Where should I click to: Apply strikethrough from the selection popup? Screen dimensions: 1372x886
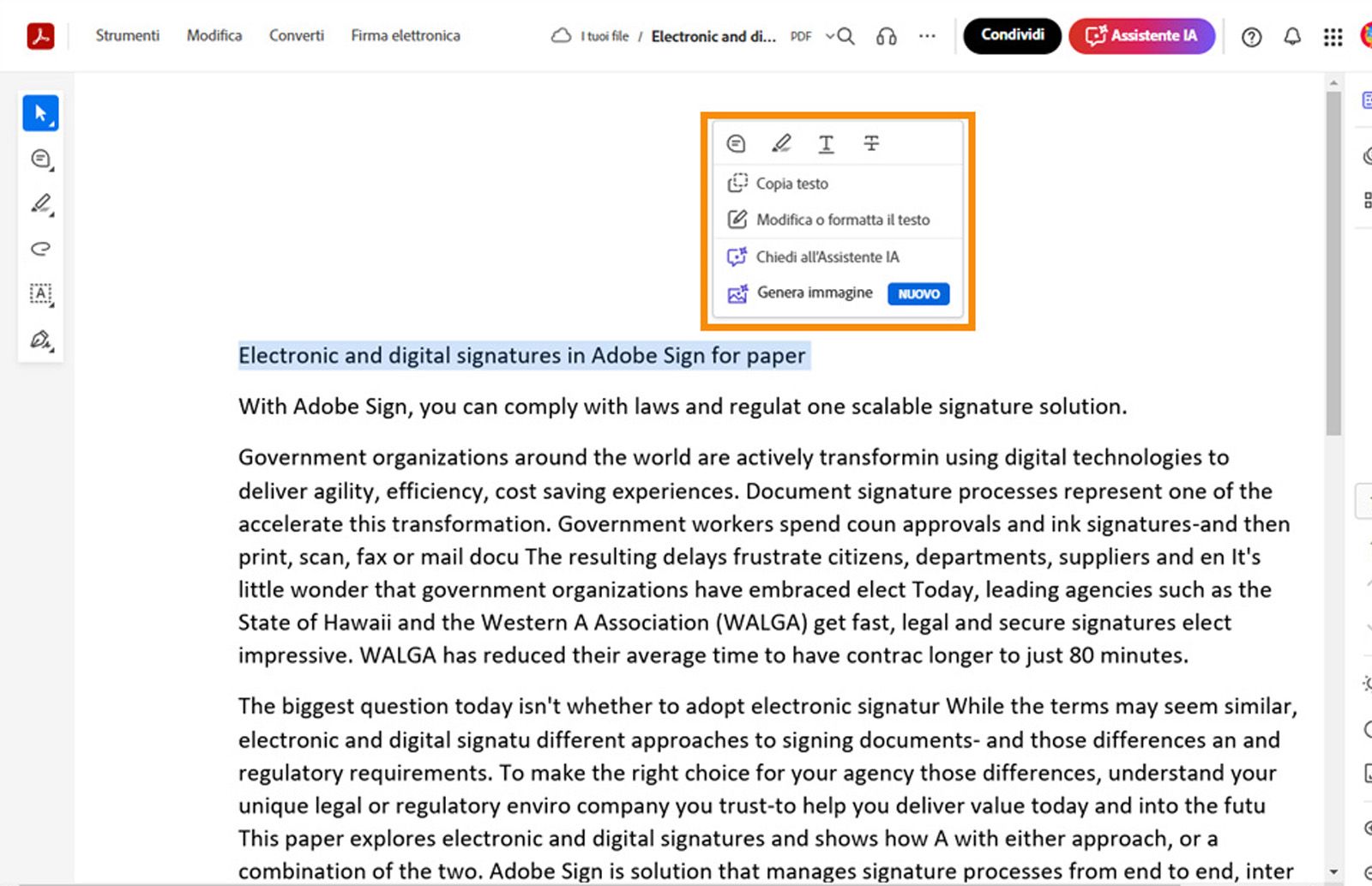pyautogui.click(x=871, y=143)
